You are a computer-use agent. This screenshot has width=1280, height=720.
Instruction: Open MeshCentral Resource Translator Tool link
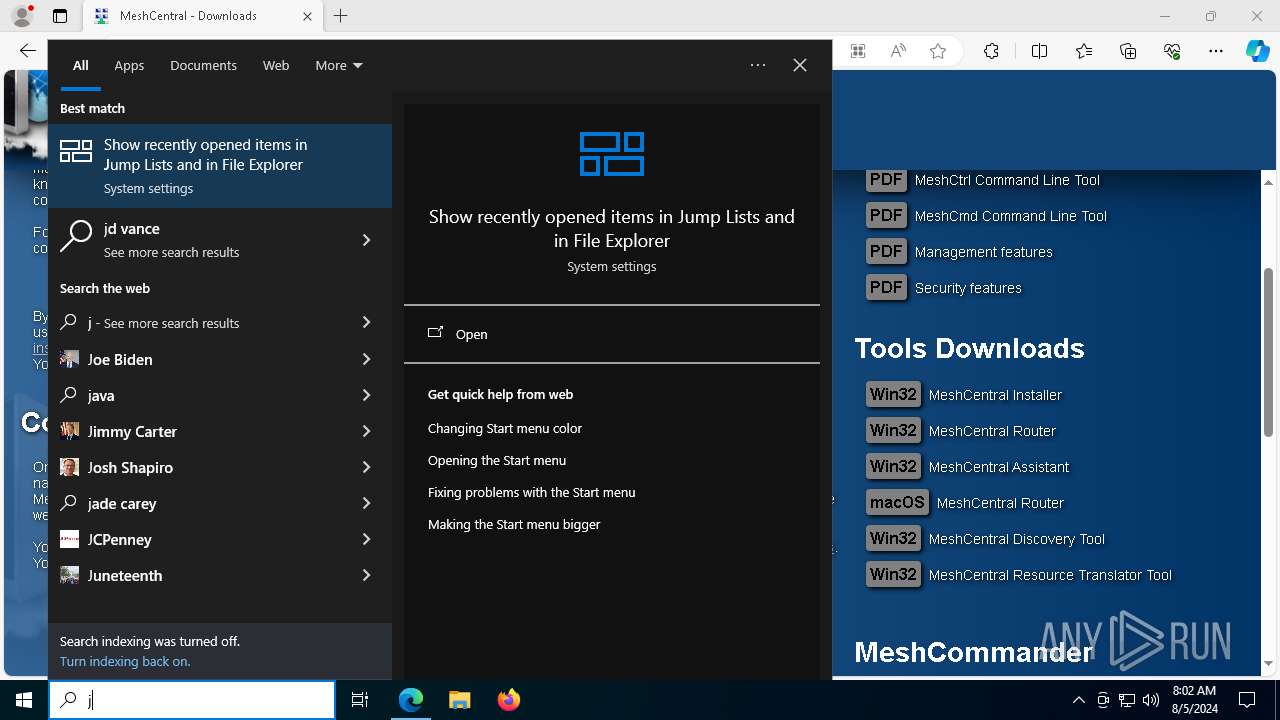1050,575
